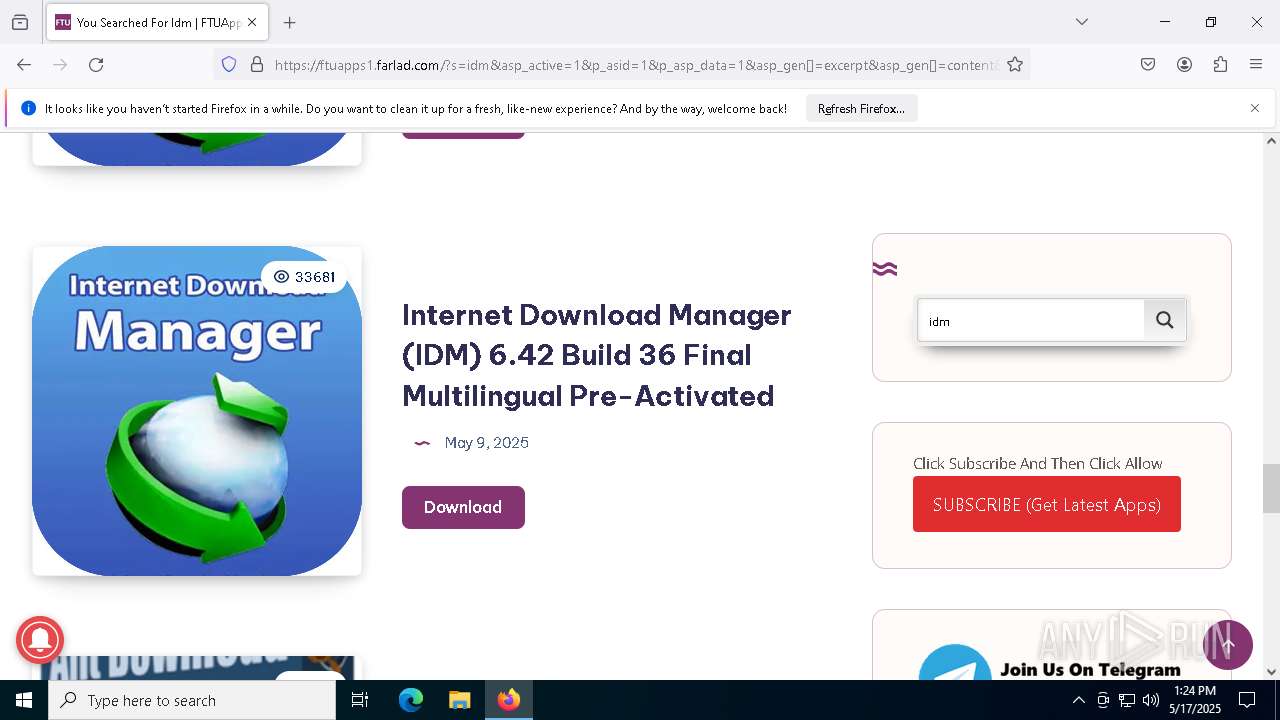Image resolution: width=1280 pixels, height=720 pixels.
Task: Expand list all tabs dropdown arrow
Action: pyautogui.click(x=1082, y=22)
